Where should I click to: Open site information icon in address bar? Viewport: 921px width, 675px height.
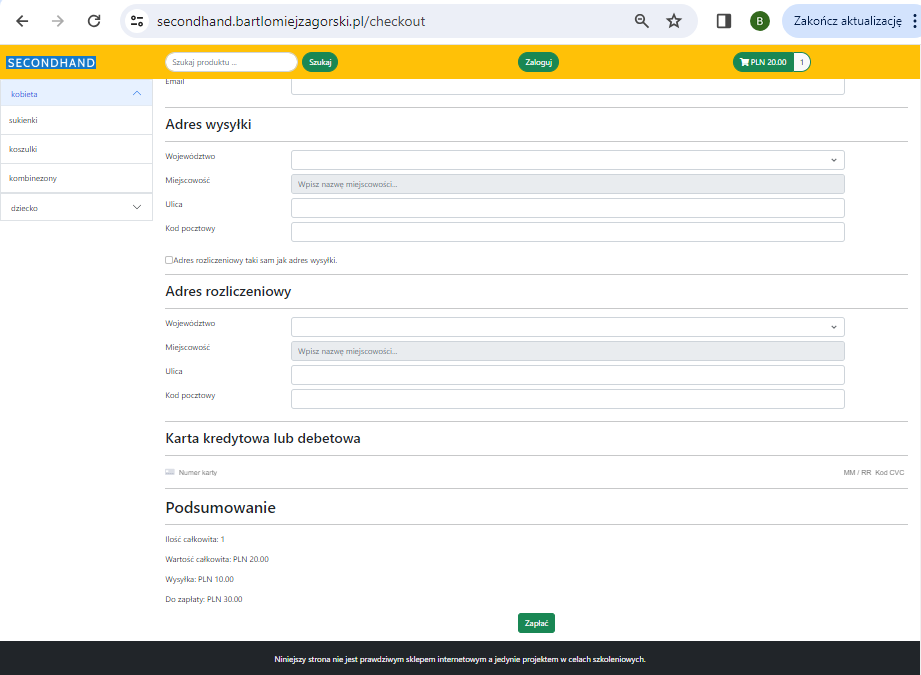[x=137, y=21]
